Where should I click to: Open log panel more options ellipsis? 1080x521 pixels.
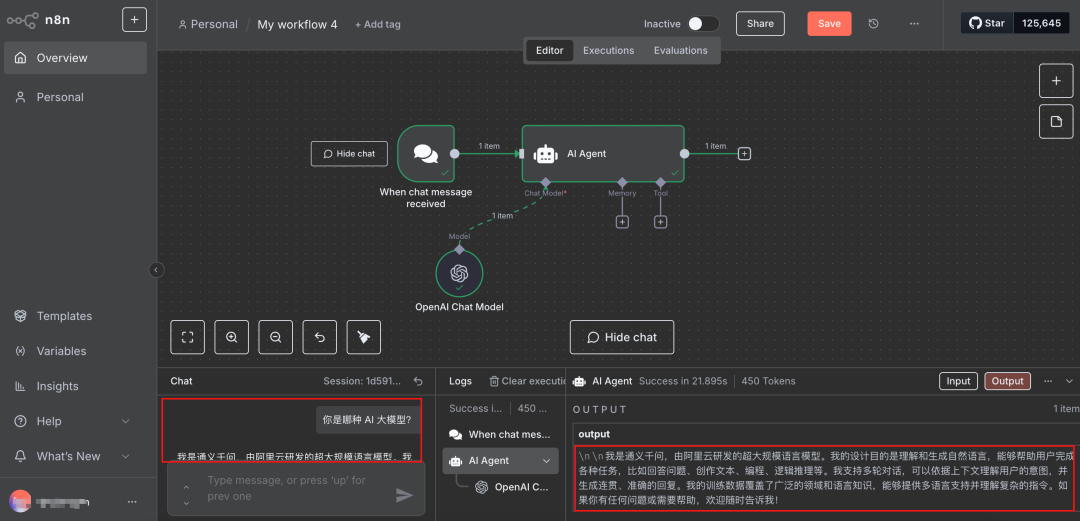[1048, 381]
